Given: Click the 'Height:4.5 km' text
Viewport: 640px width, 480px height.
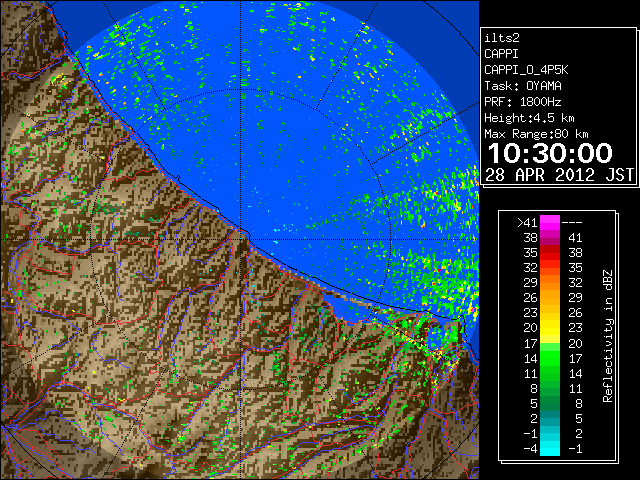Looking at the screenshot, I should [x=529, y=118].
